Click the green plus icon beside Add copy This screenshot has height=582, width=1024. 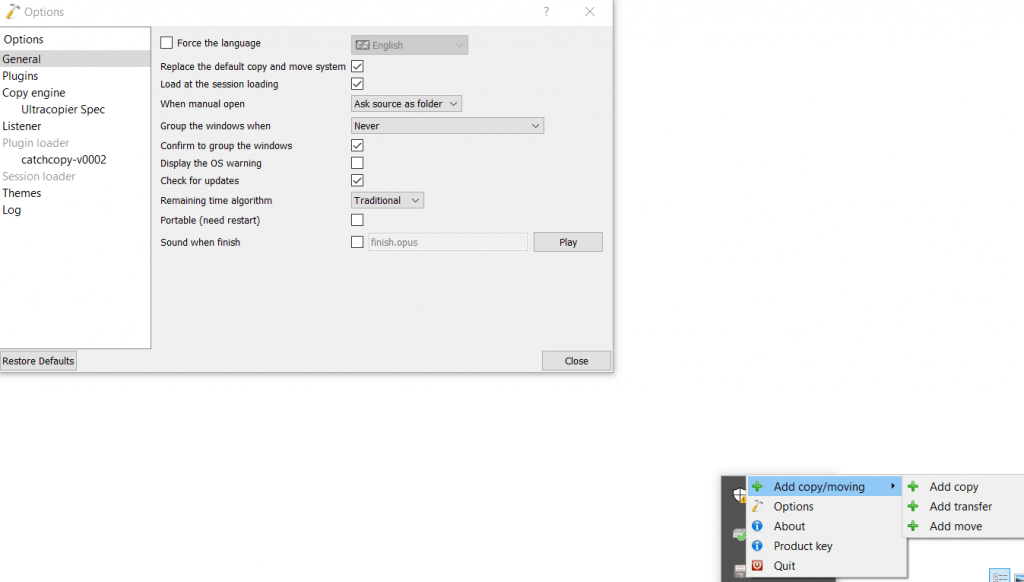(913, 487)
